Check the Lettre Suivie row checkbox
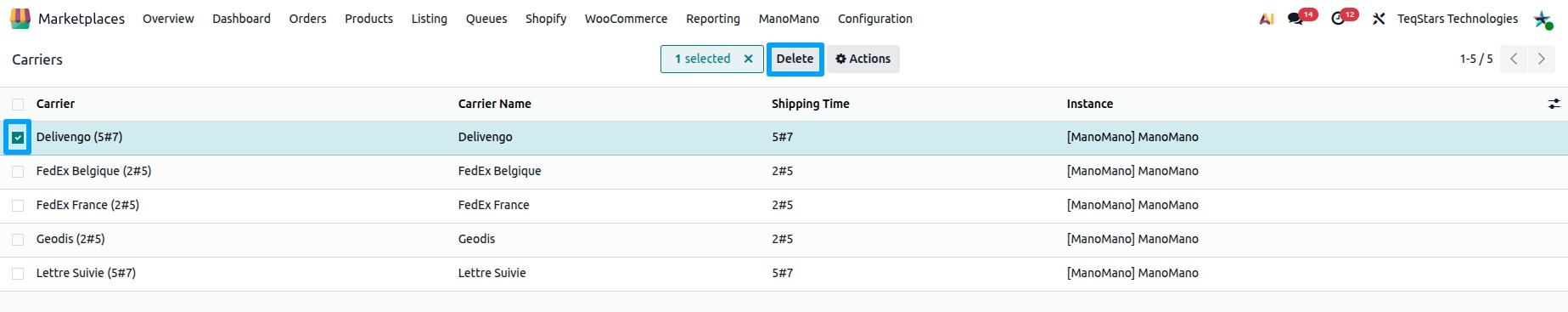The image size is (1568, 312). coord(18,273)
